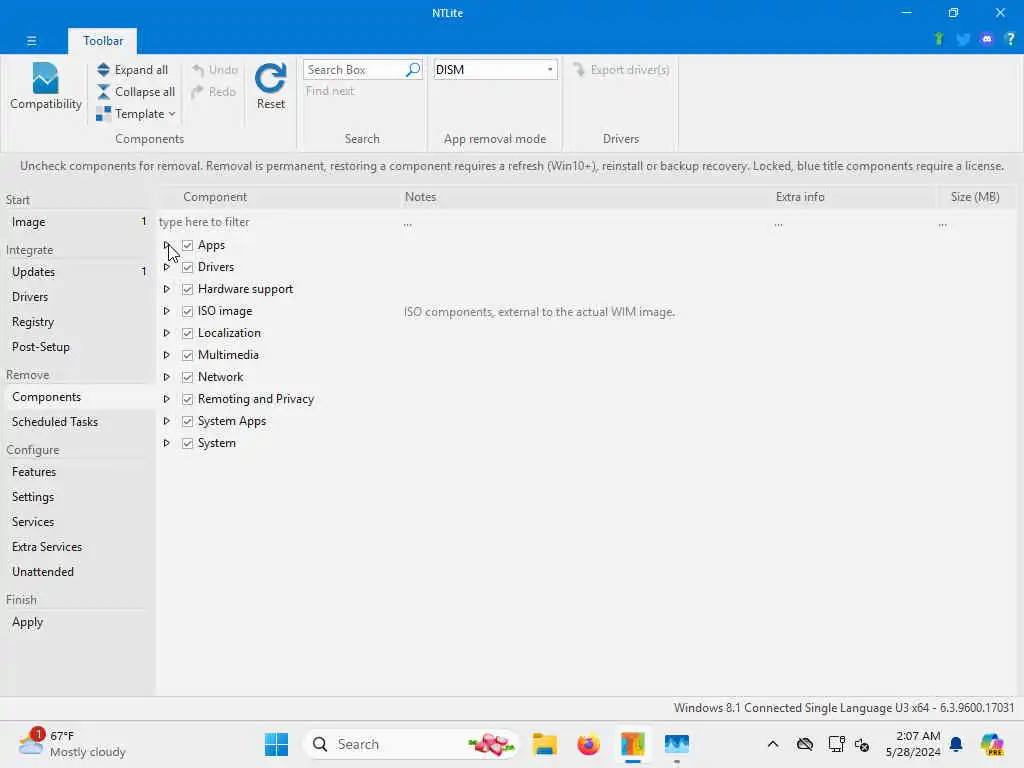Screen dimensions: 1024x768
Task: Uncheck the Multimedia checkbox
Action: pos(187,355)
